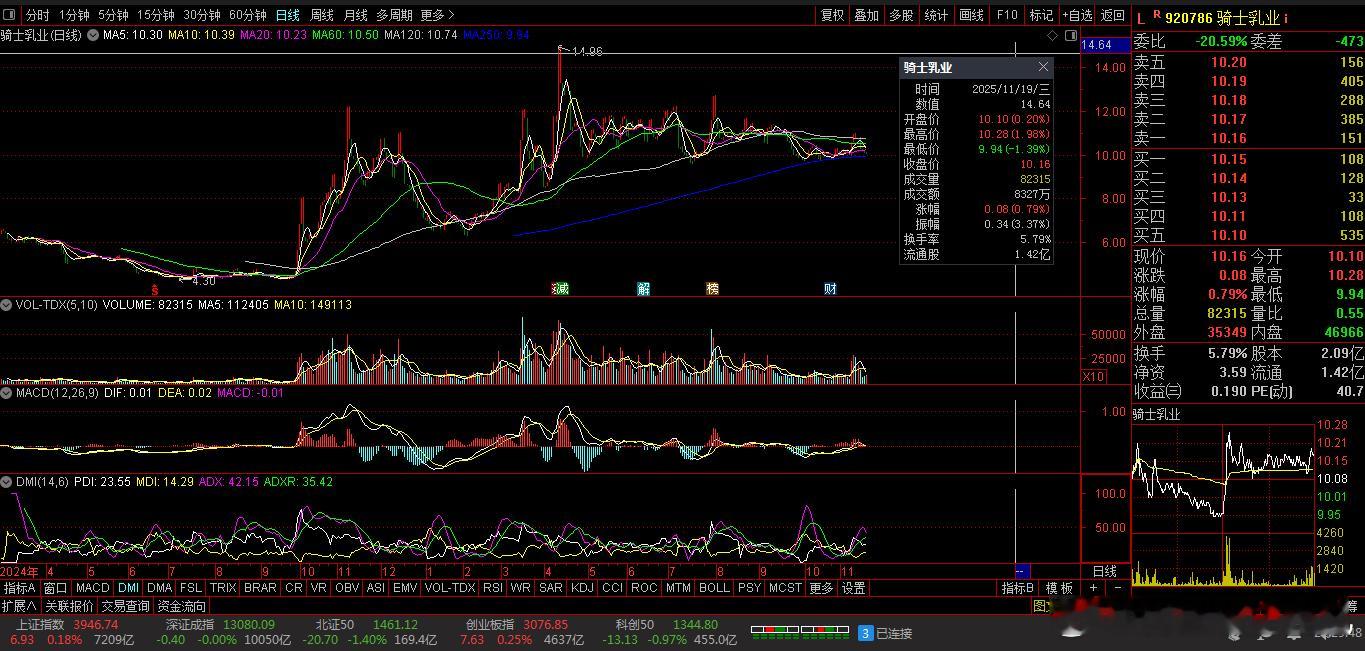Image resolution: width=1365 pixels, height=651 pixels.
Task: Toggle the side panel icon above price axis
Action: [x=1071, y=35]
